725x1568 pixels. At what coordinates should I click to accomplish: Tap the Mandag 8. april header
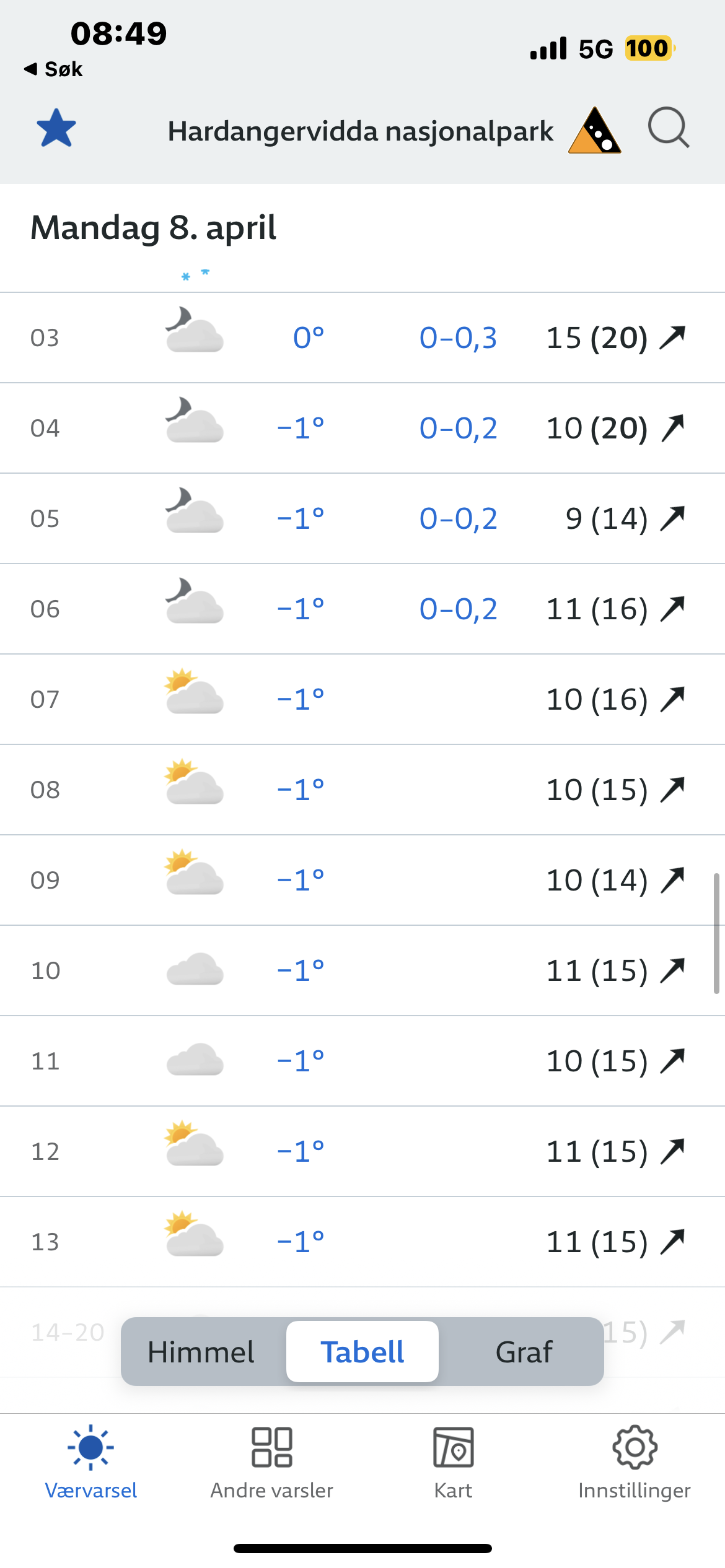tap(153, 227)
